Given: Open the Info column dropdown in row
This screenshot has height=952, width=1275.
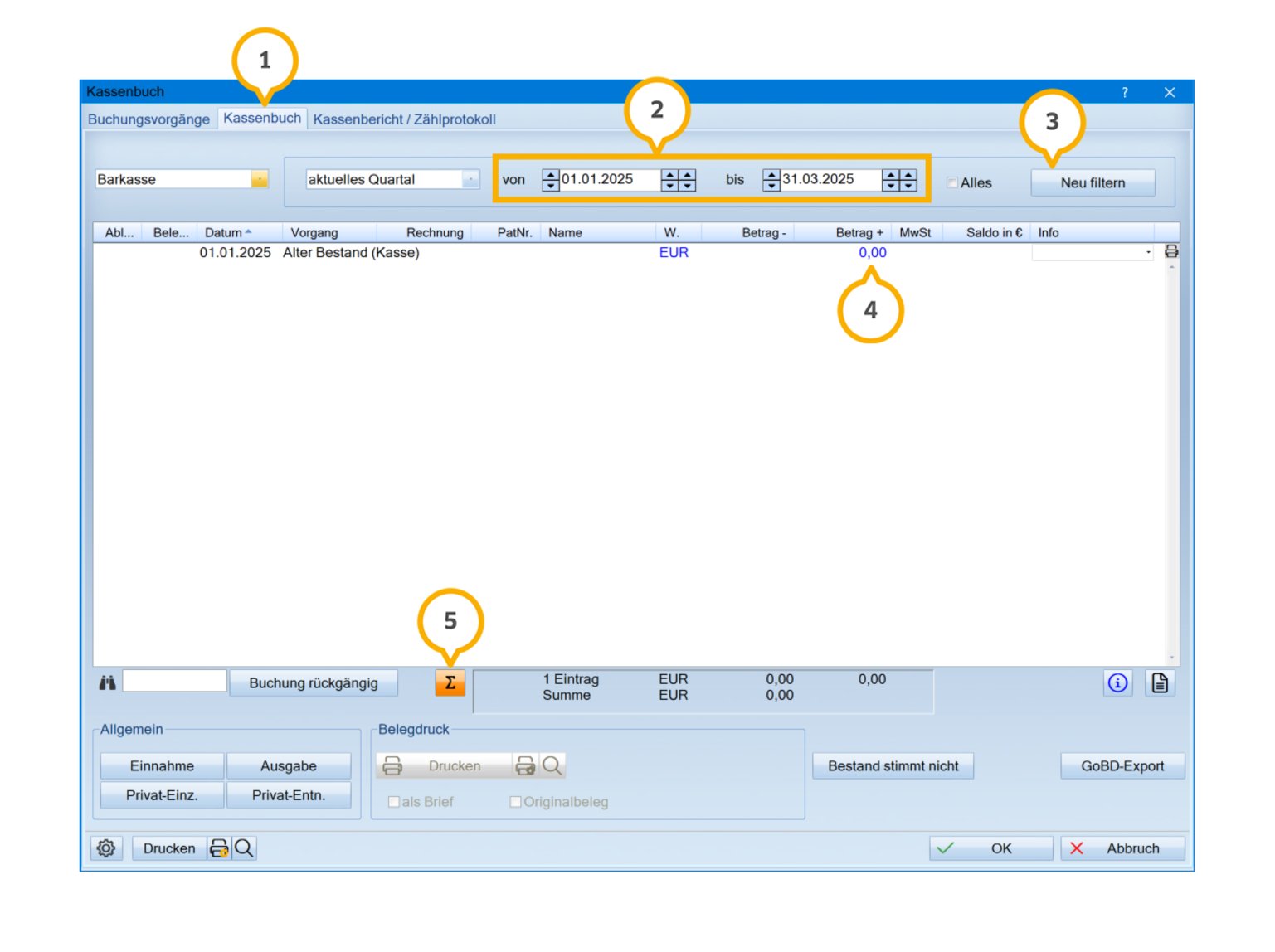Looking at the screenshot, I should [x=1147, y=252].
